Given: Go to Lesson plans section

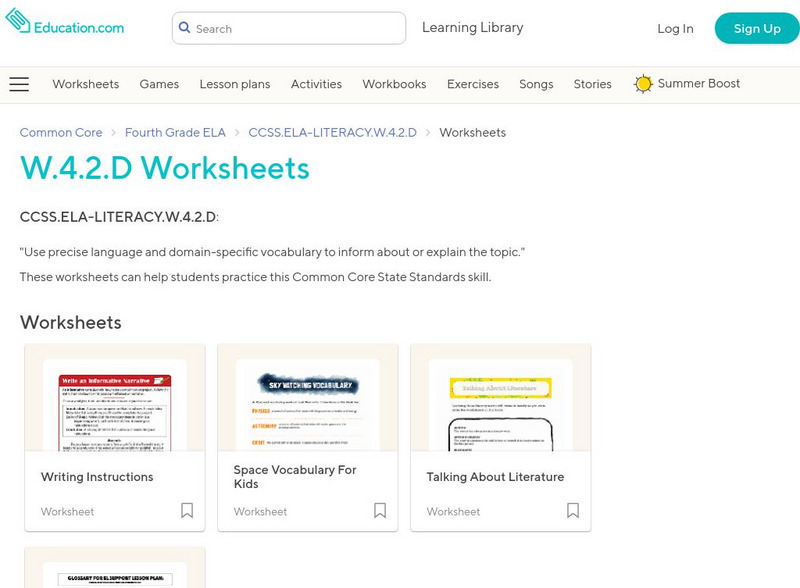Looking at the screenshot, I should 234,84.
